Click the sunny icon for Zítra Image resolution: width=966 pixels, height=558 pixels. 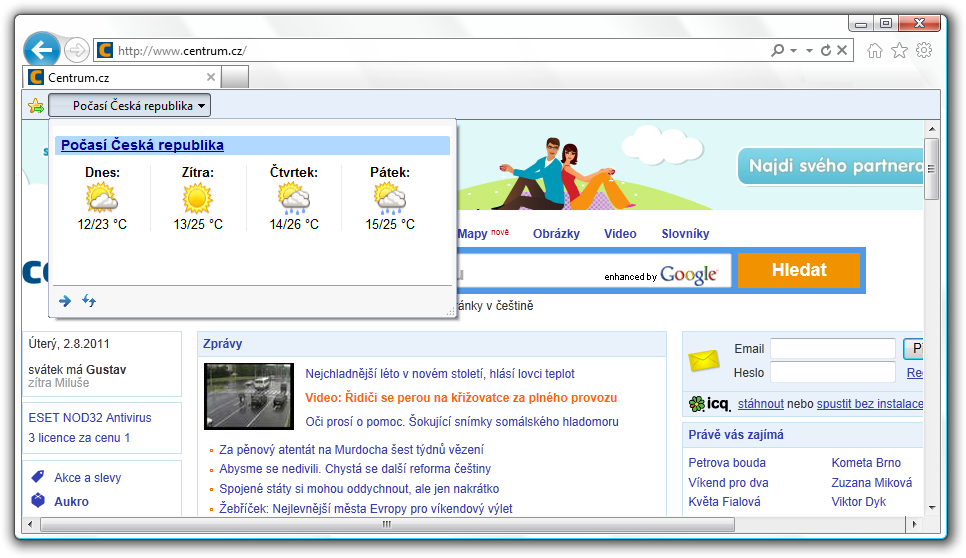pyautogui.click(x=198, y=198)
